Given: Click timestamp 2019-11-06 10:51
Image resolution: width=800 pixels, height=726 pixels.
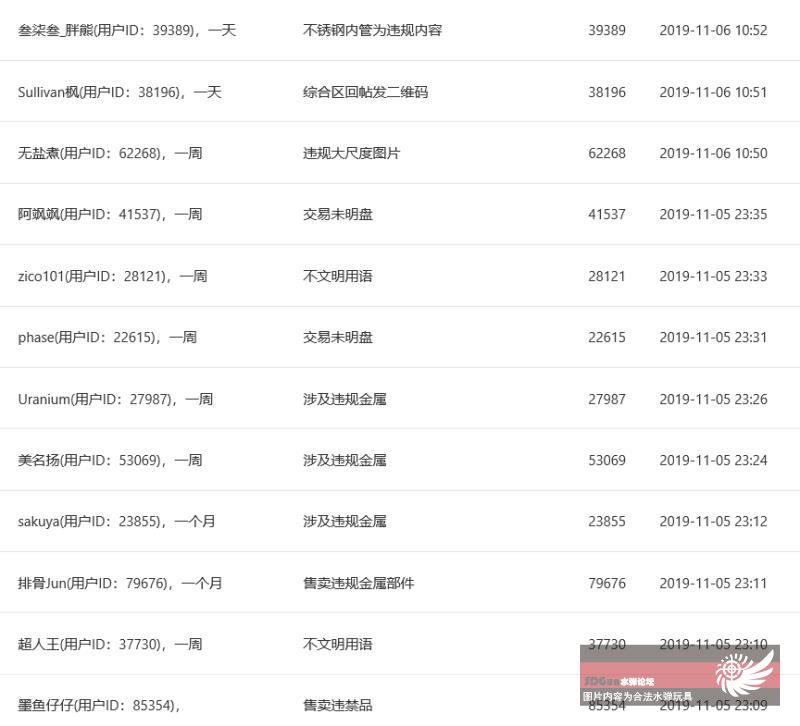Looking at the screenshot, I should [713, 92].
